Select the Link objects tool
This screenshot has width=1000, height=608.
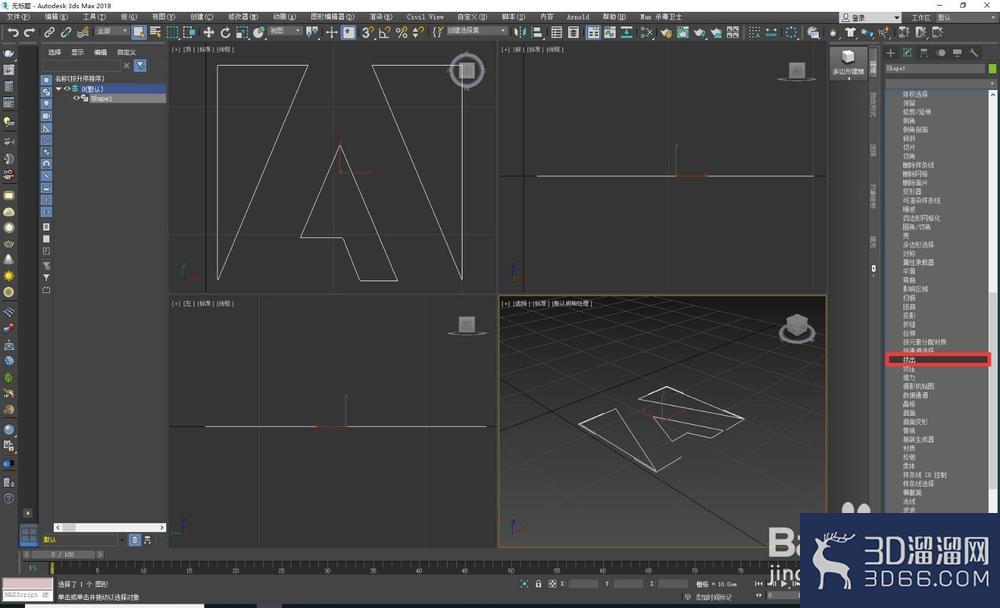[49, 33]
